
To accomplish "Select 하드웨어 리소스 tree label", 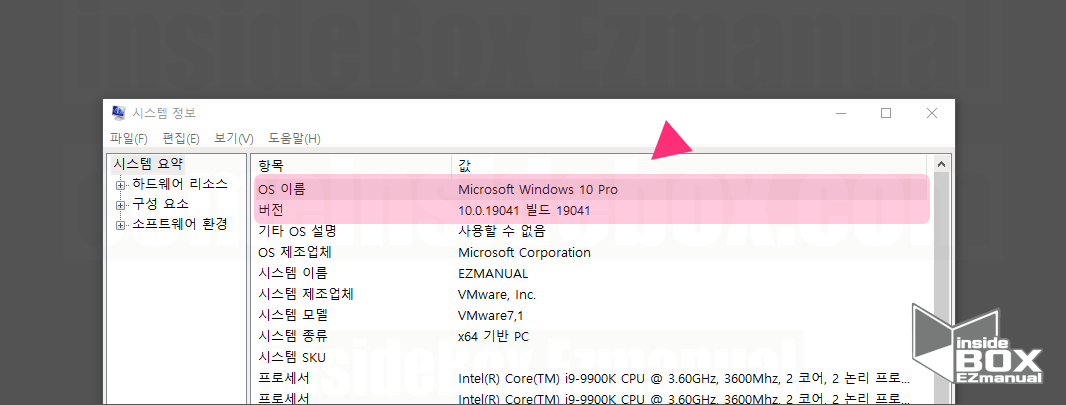I will click(180, 184).
